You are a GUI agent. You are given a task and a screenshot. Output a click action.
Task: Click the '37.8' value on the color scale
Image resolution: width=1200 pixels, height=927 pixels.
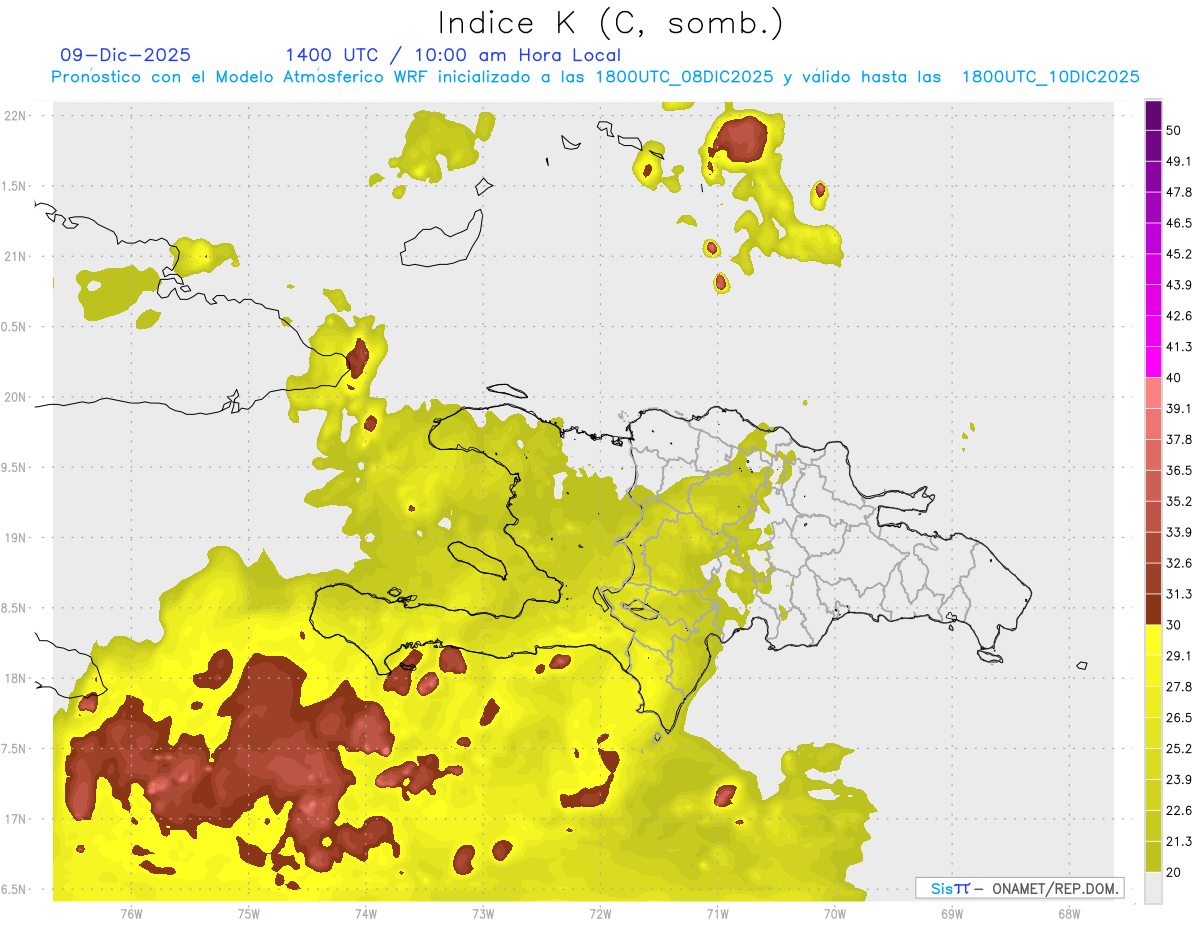click(1179, 439)
